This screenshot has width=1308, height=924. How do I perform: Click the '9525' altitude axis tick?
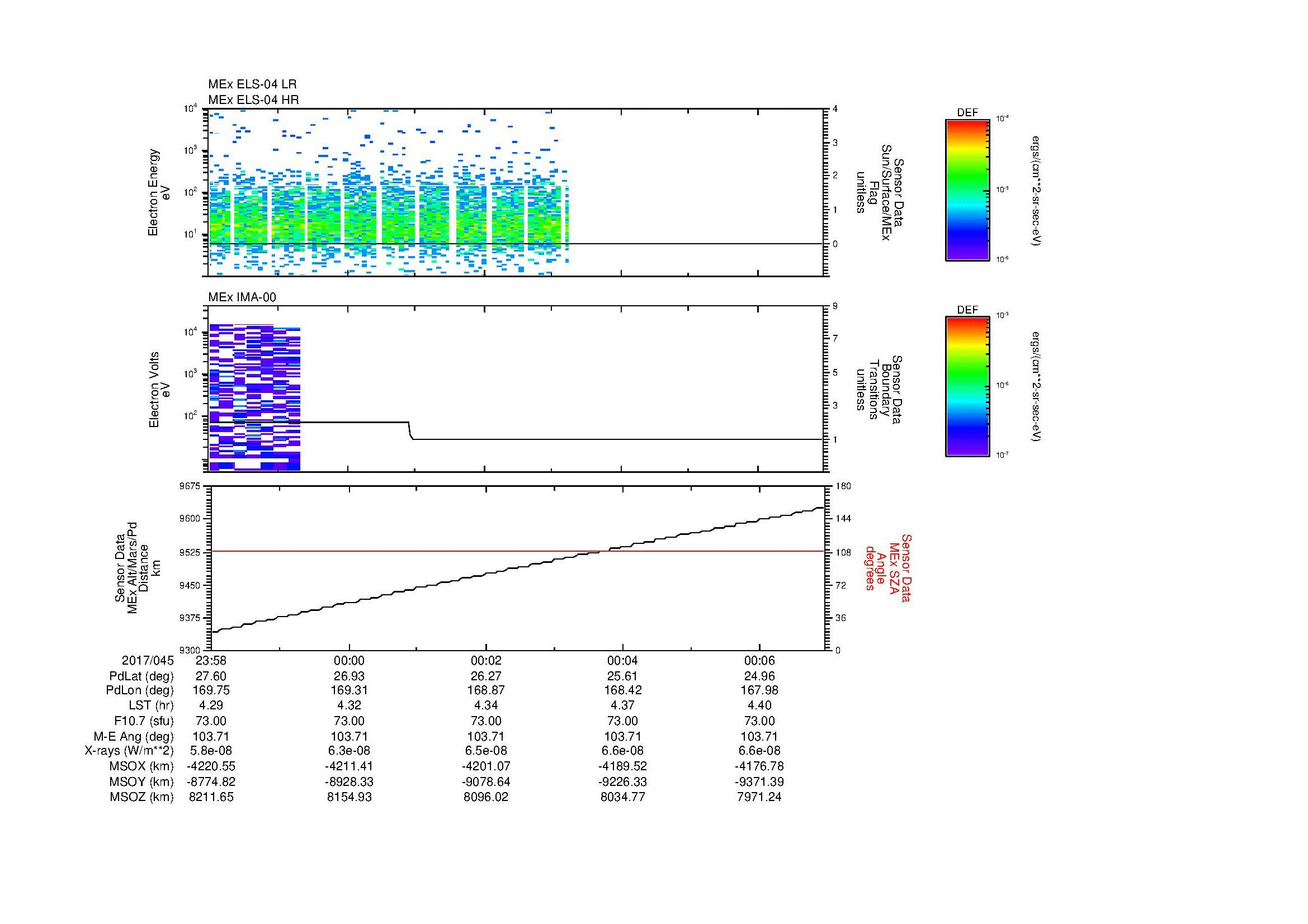tap(190, 552)
